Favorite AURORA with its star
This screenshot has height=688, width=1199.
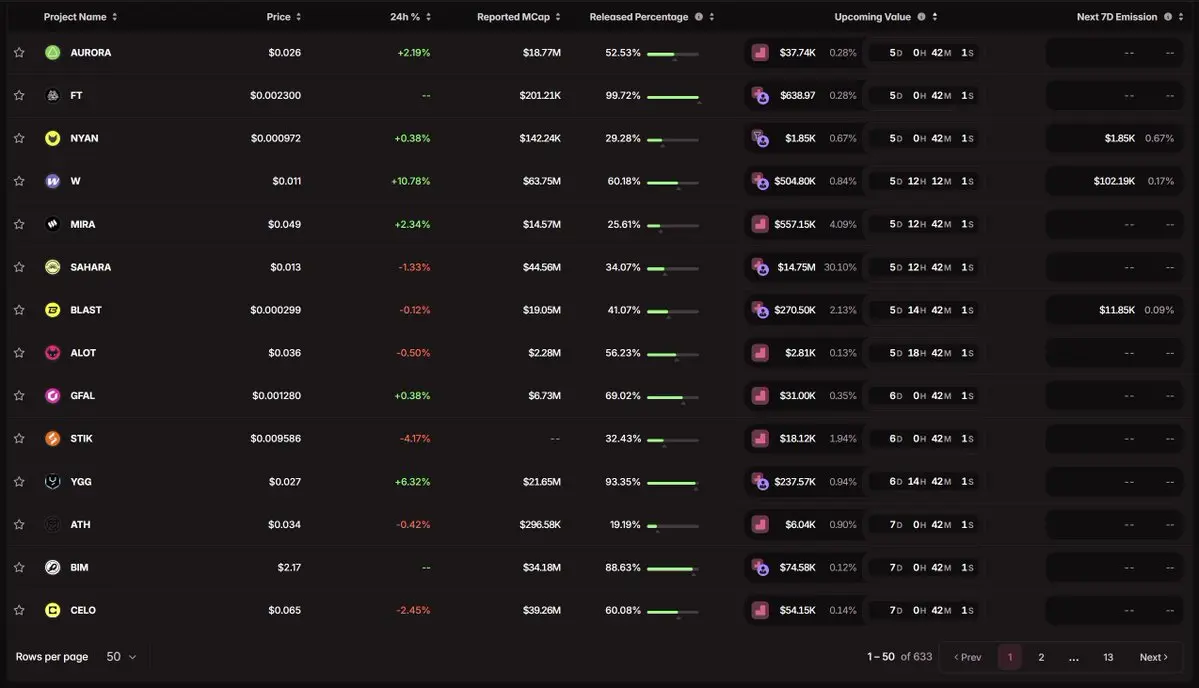[x=19, y=53]
